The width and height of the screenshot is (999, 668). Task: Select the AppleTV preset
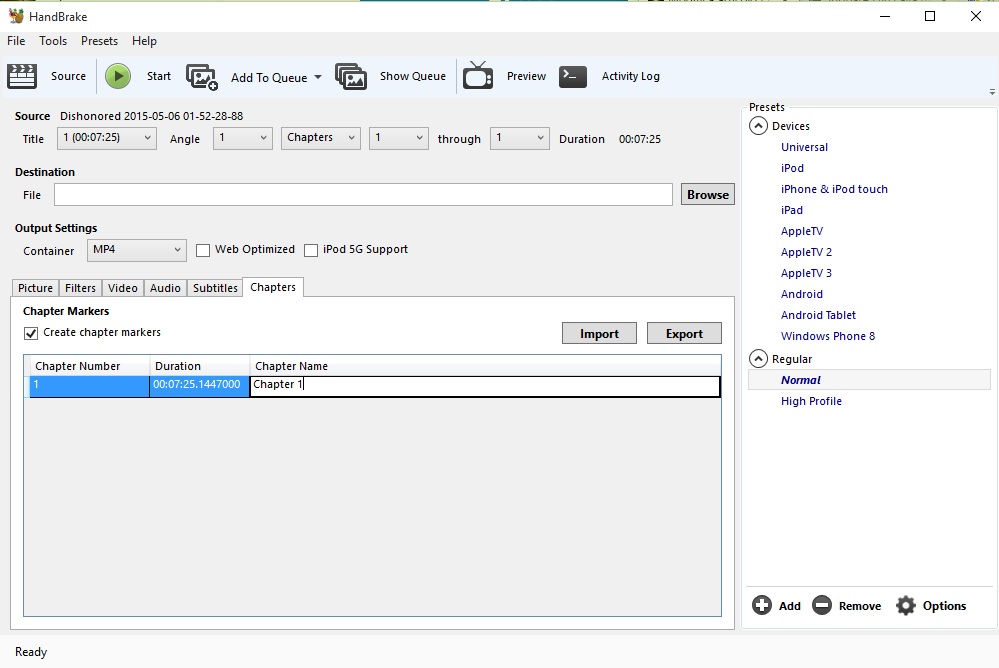click(x=801, y=231)
